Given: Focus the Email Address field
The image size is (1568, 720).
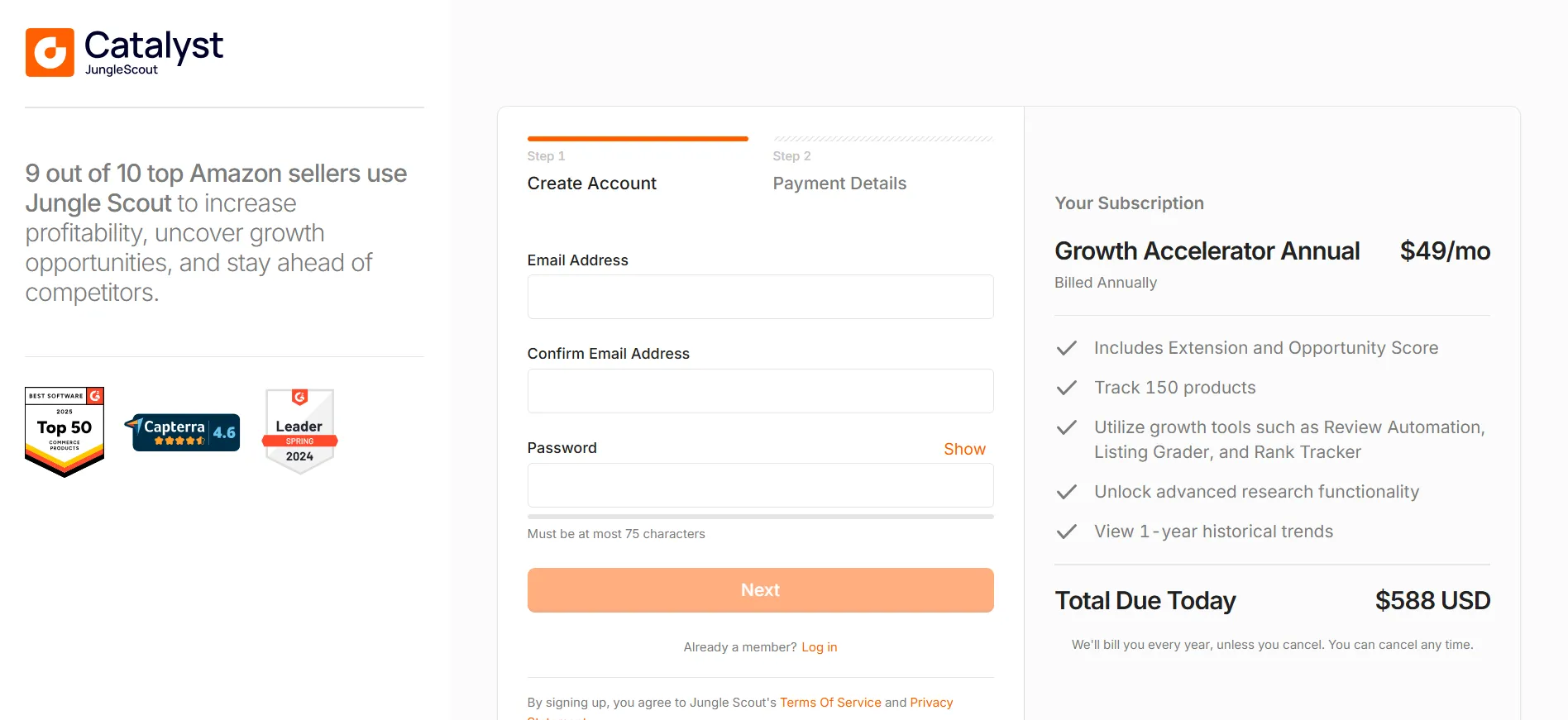Looking at the screenshot, I should [760, 297].
